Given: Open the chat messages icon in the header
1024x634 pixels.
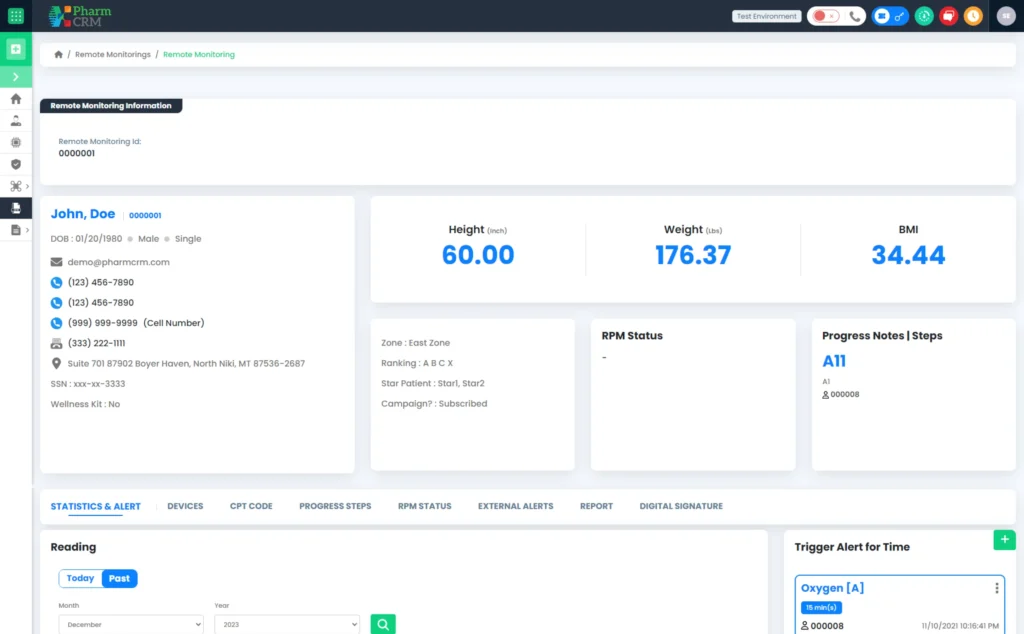Looking at the screenshot, I should pyautogui.click(x=948, y=16).
